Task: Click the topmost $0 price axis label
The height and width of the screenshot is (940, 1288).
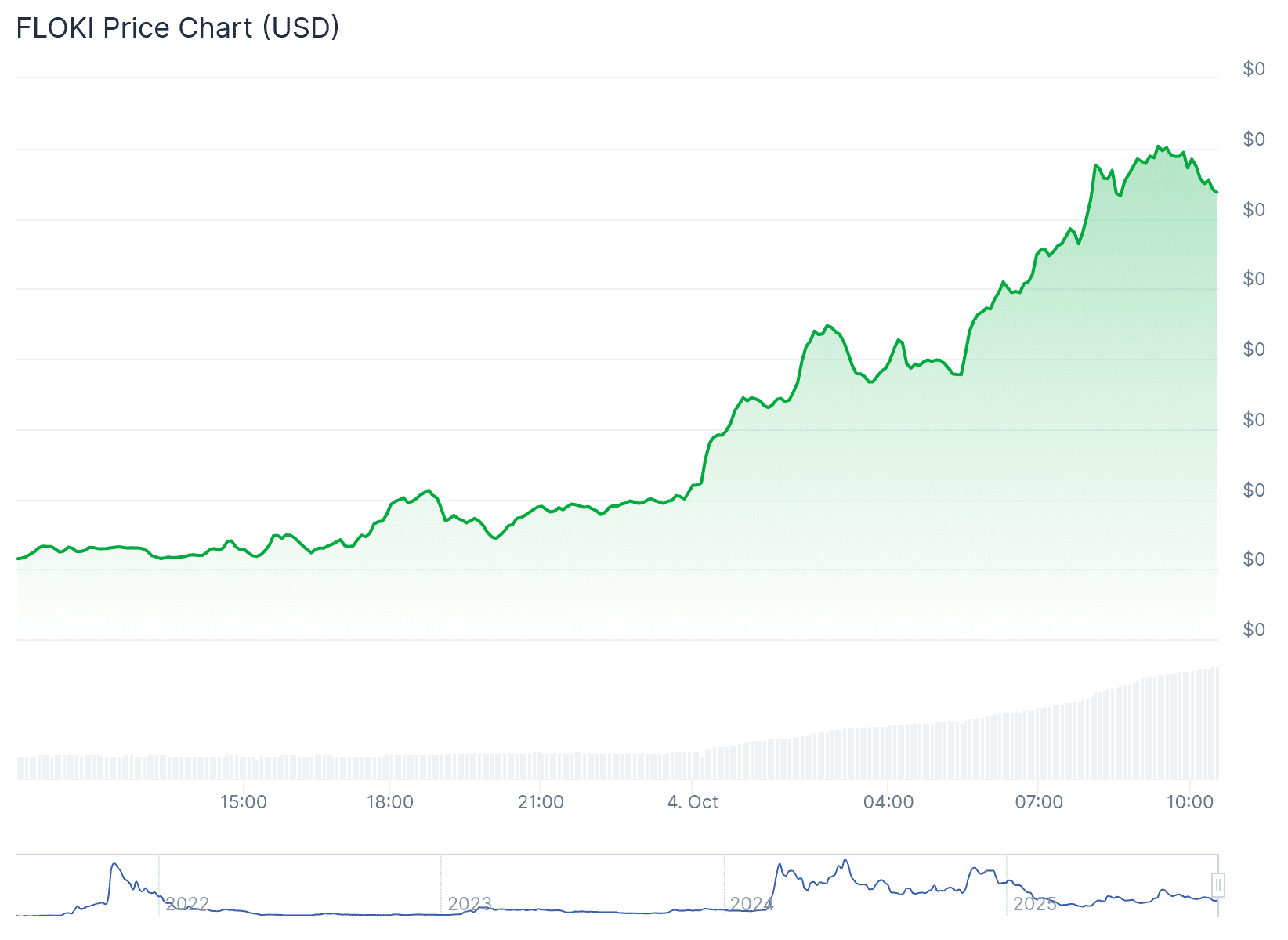Action: point(1254,69)
